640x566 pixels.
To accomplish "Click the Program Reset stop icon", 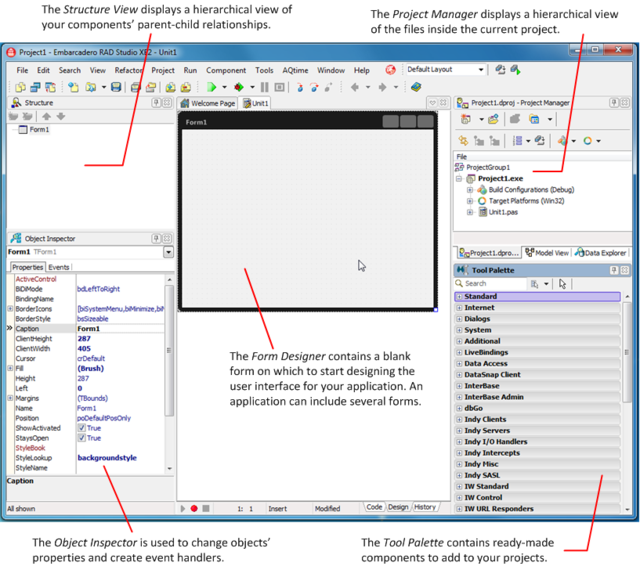I will coord(280,87).
